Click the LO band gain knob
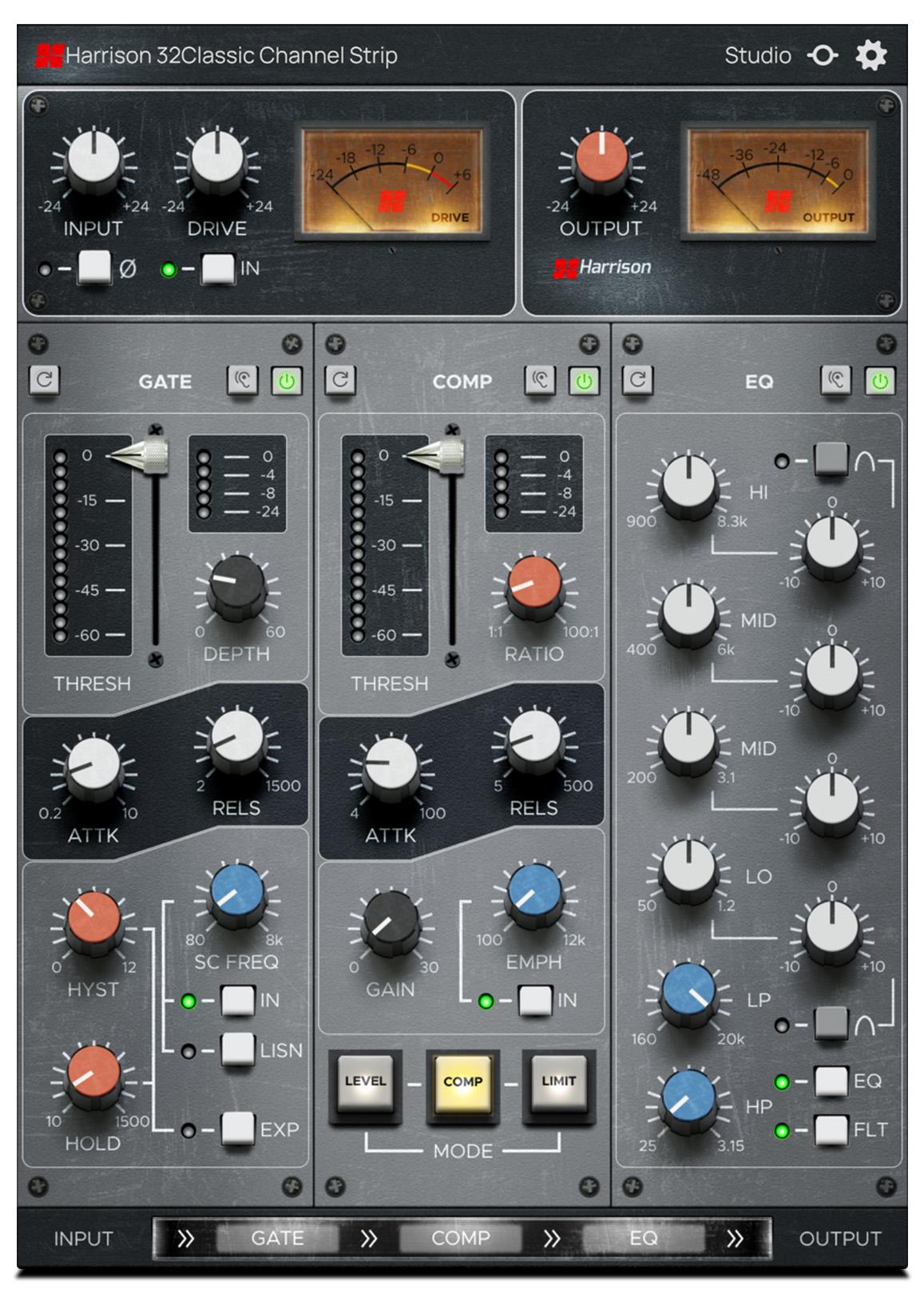 [x=832, y=932]
